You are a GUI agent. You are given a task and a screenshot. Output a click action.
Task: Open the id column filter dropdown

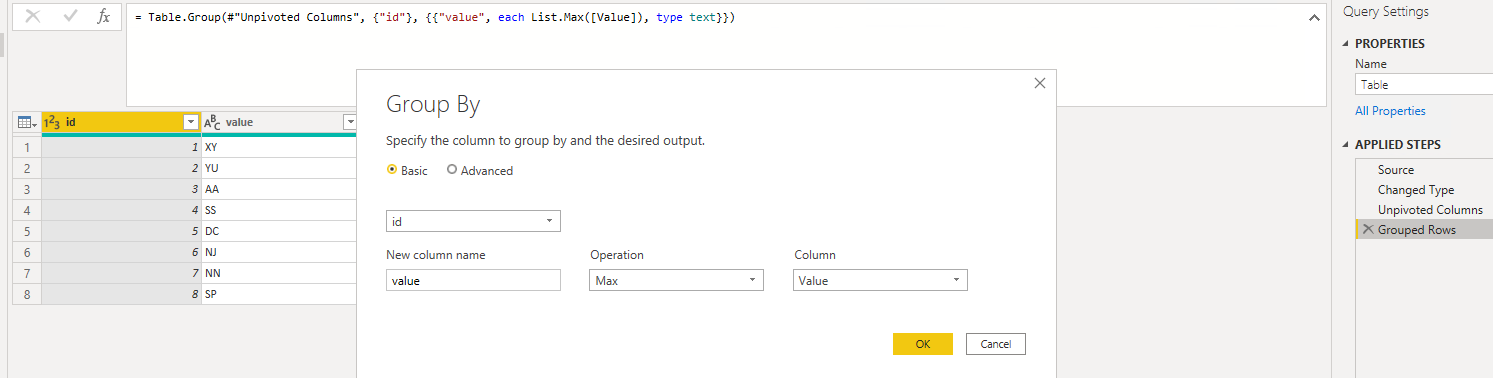[x=191, y=122]
